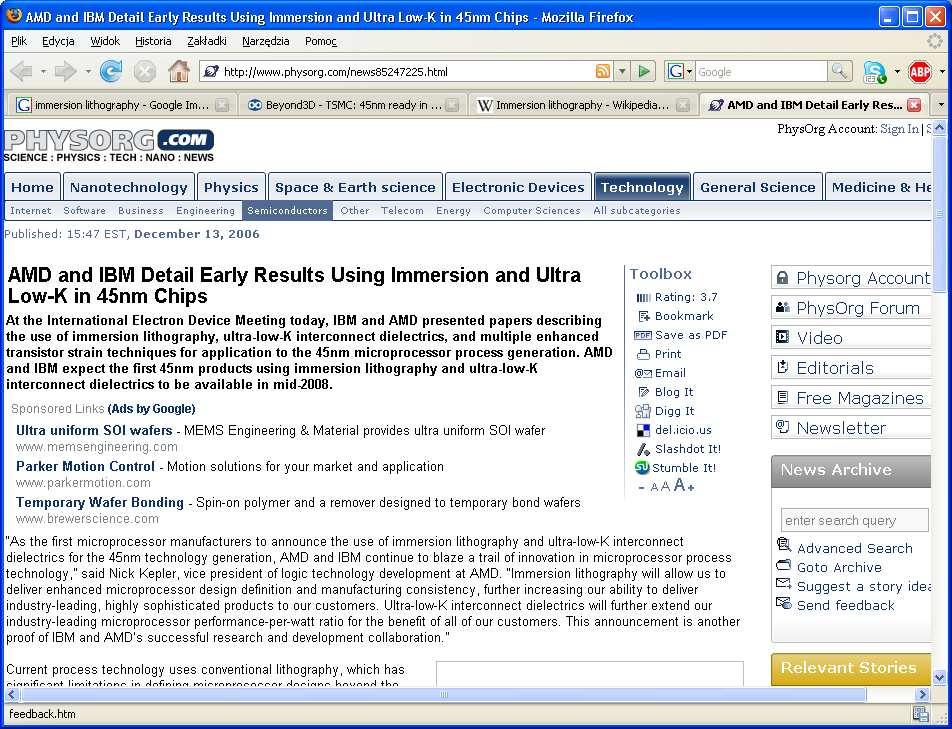Image resolution: width=952 pixels, height=729 pixels.
Task: Reload the current page
Action: [x=110, y=72]
